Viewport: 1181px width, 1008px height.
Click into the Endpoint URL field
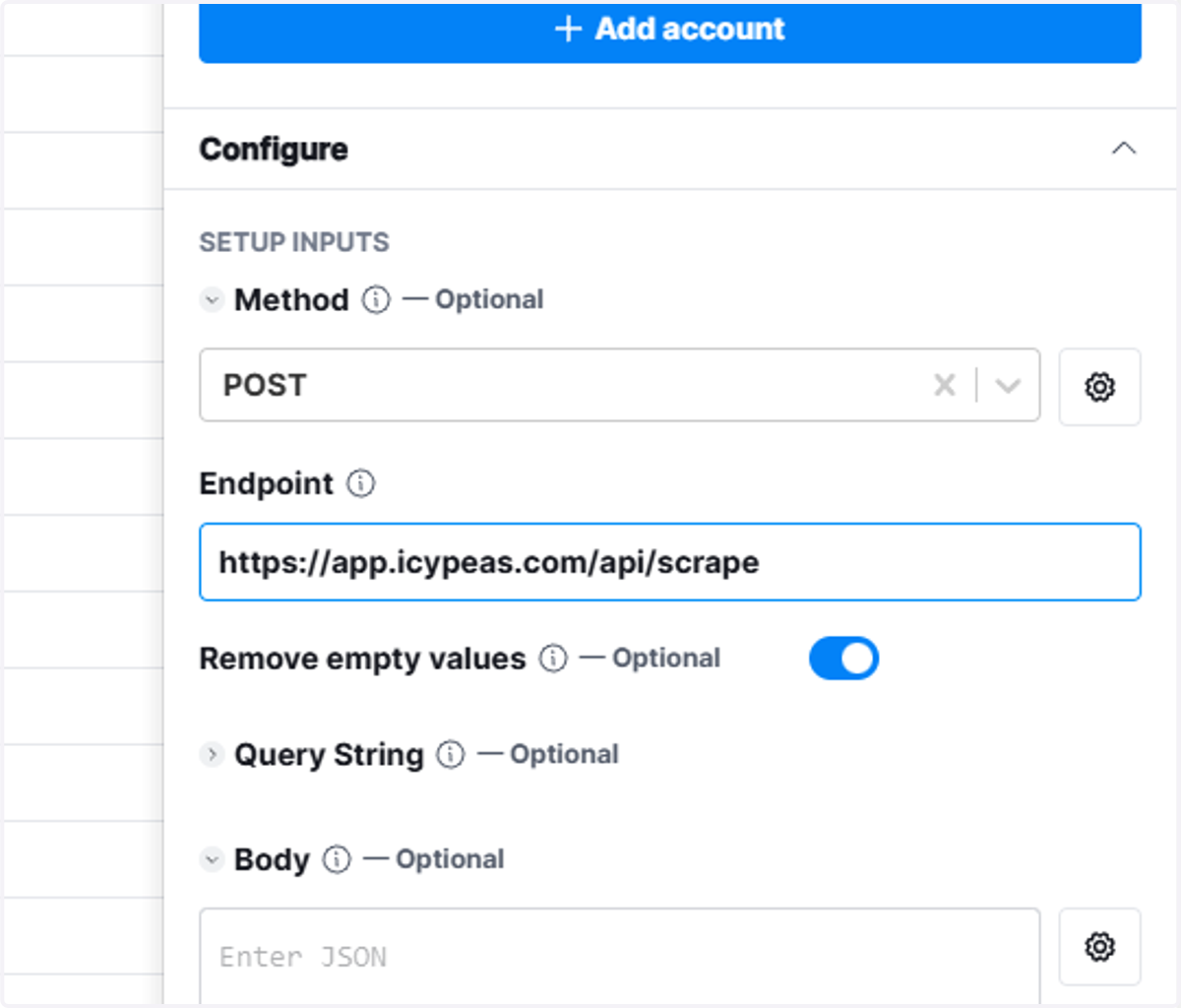669,562
